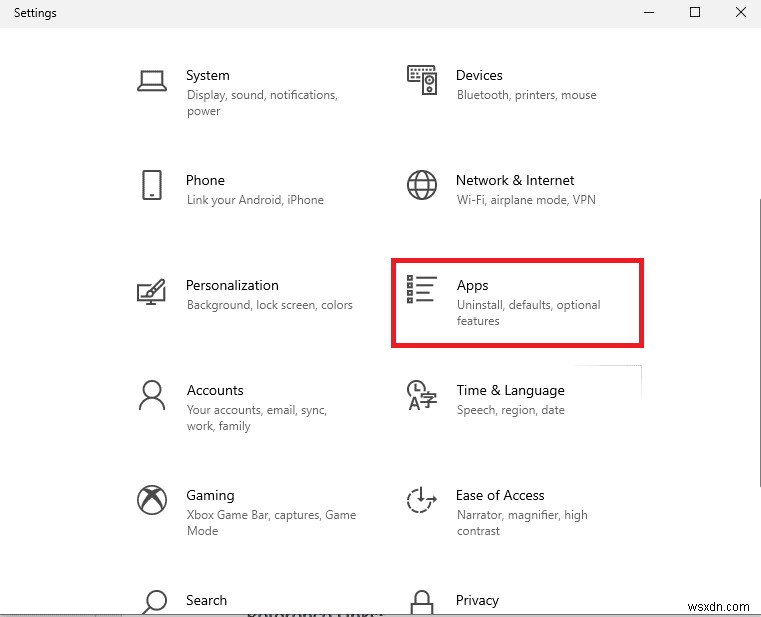Click "Display, sound, notifications, power" description
Image resolution: width=761 pixels, height=617 pixels.
[262, 103]
